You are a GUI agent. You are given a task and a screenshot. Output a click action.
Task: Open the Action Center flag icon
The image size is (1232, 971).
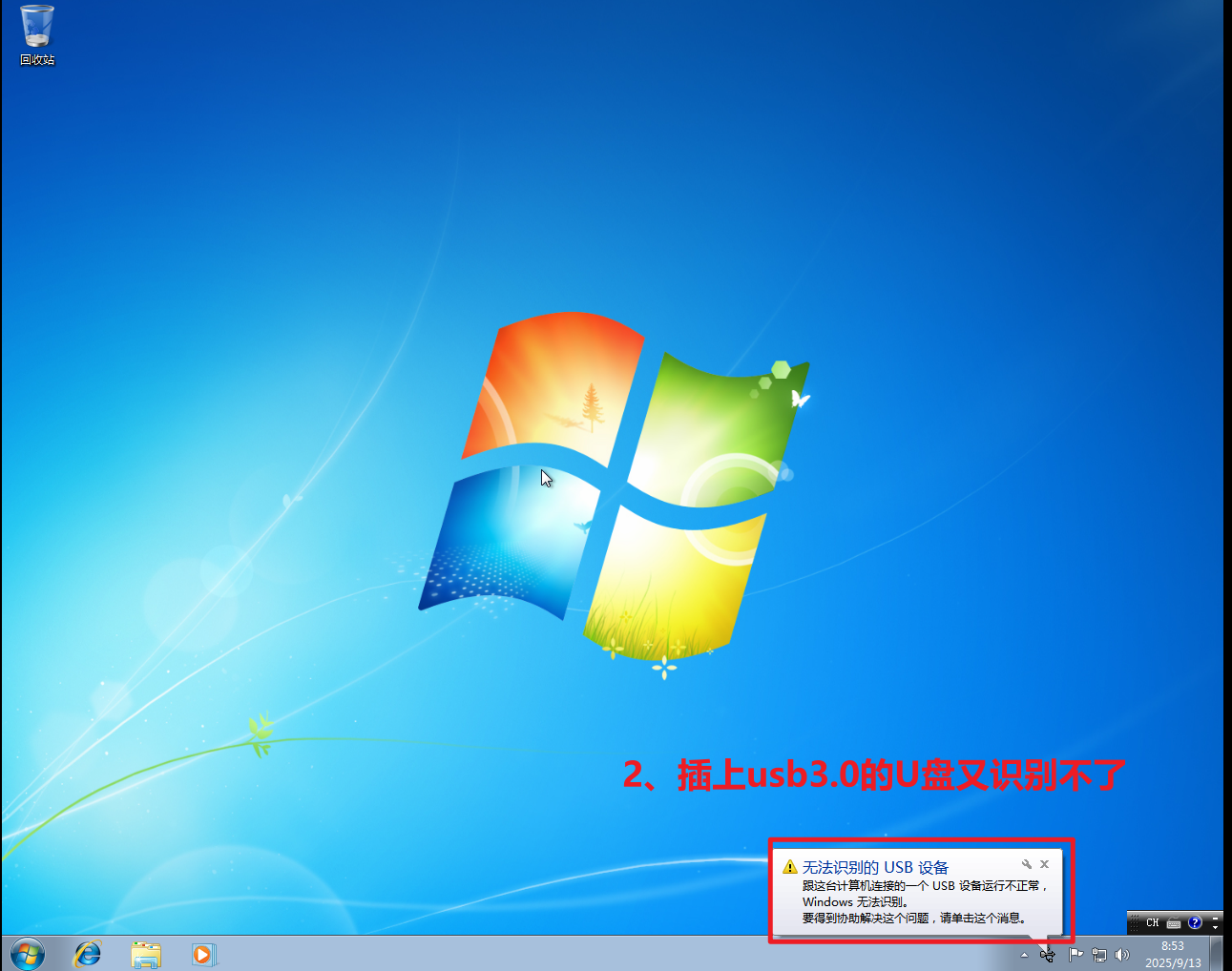click(1075, 954)
